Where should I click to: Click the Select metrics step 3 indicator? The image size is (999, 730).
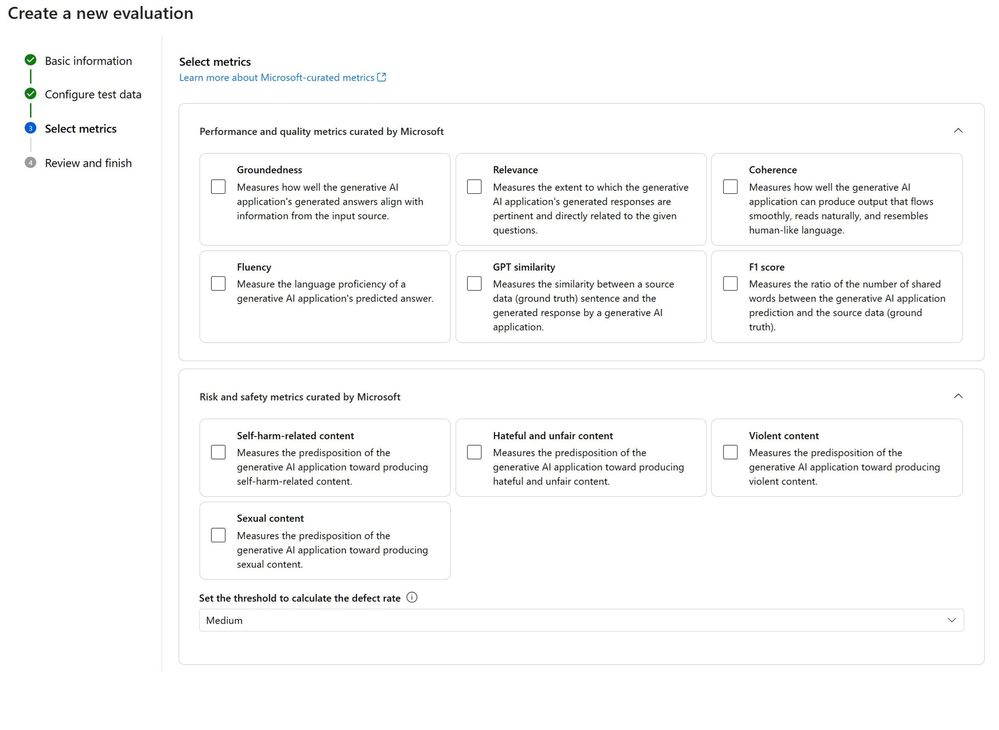point(30,129)
